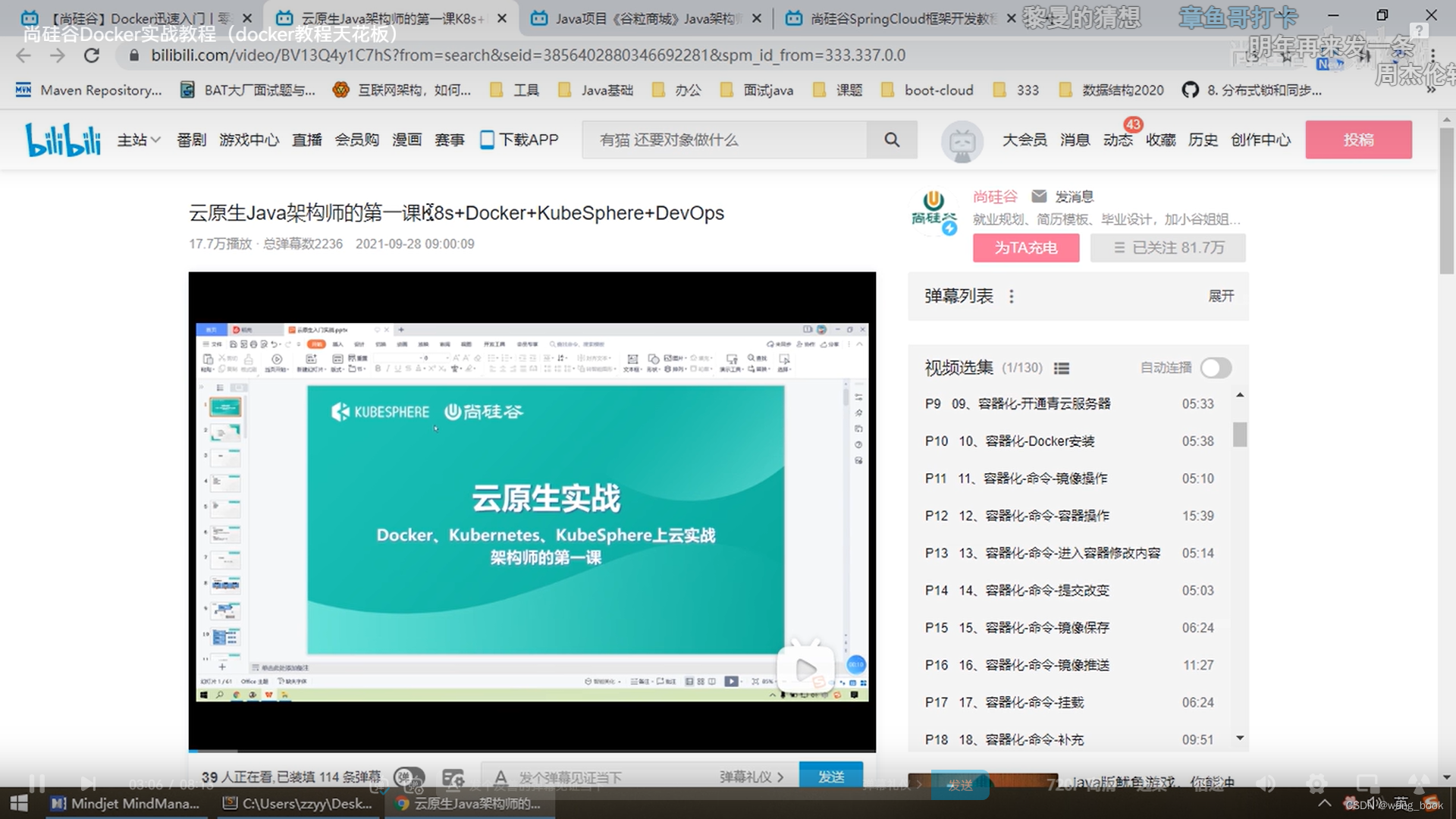
Task: Click the search magnifier icon
Action: (x=892, y=140)
